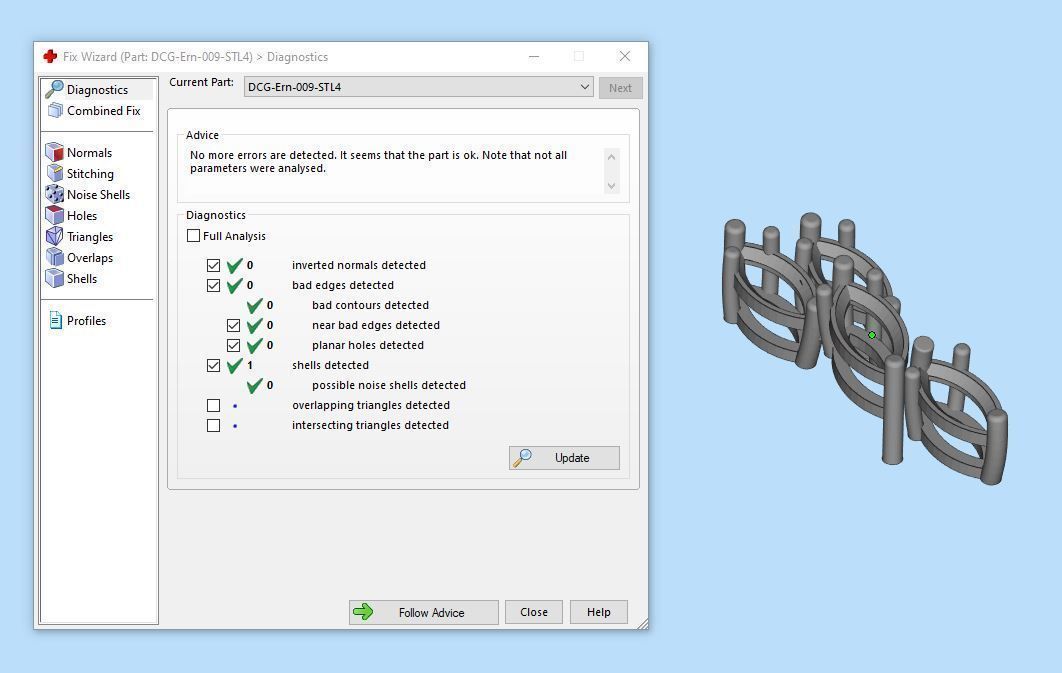Click the Diagnostics magnifier icon

pyautogui.click(x=54, y=89)
